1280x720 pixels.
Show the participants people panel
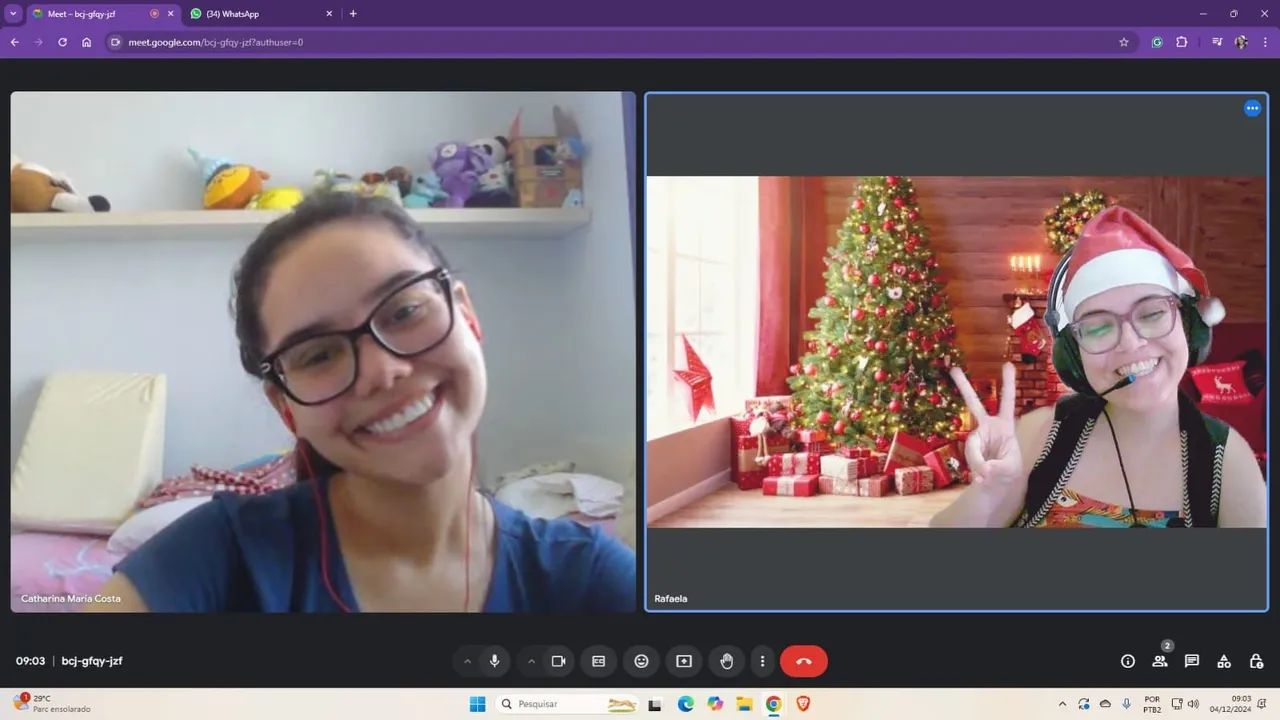click(1160, 661)
